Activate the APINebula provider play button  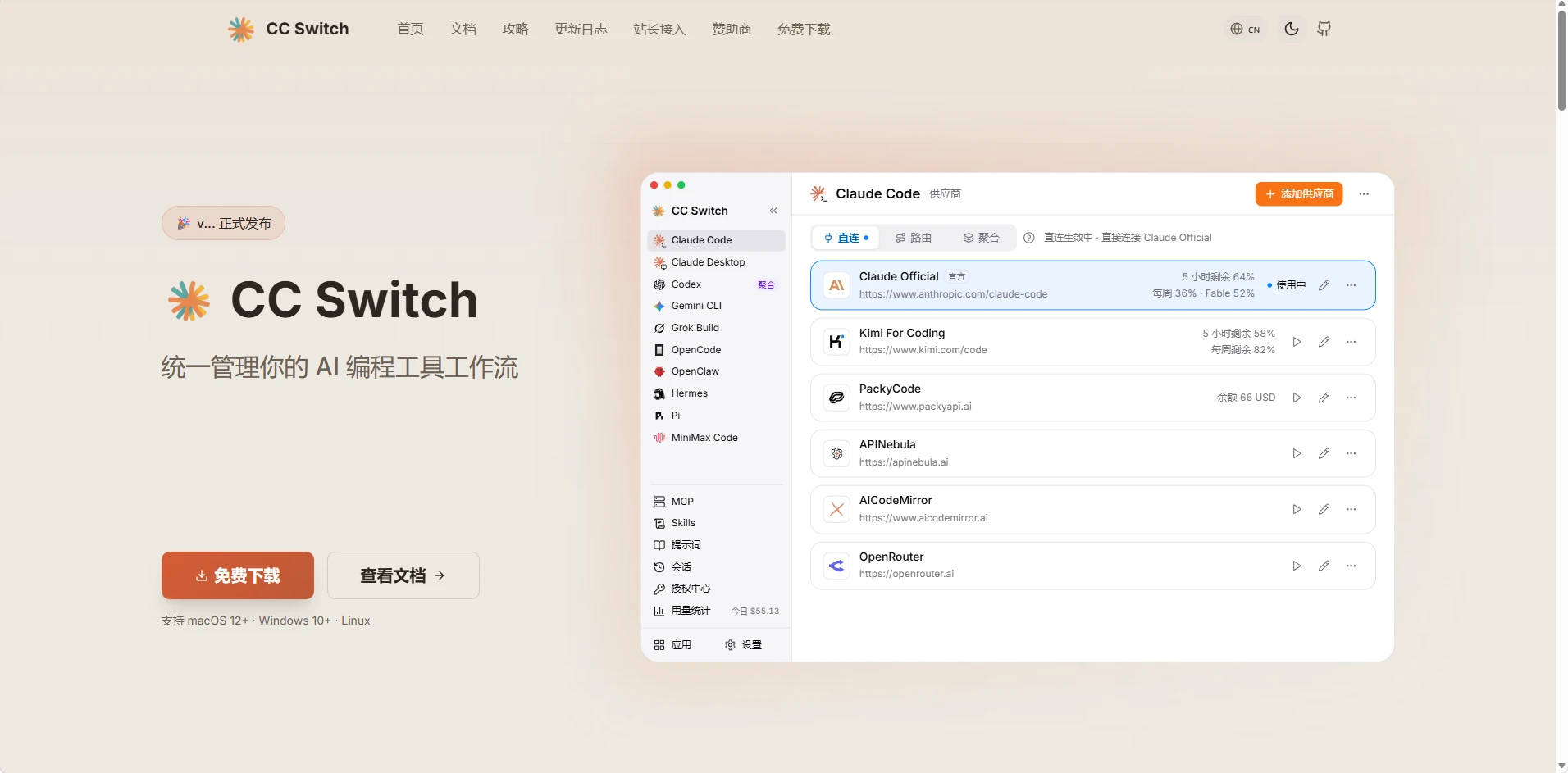(1297, 453)
